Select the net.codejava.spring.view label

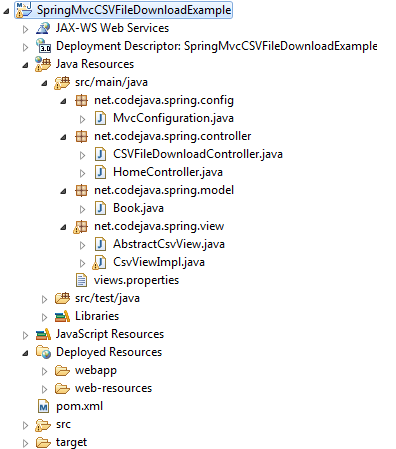(159, 226)
